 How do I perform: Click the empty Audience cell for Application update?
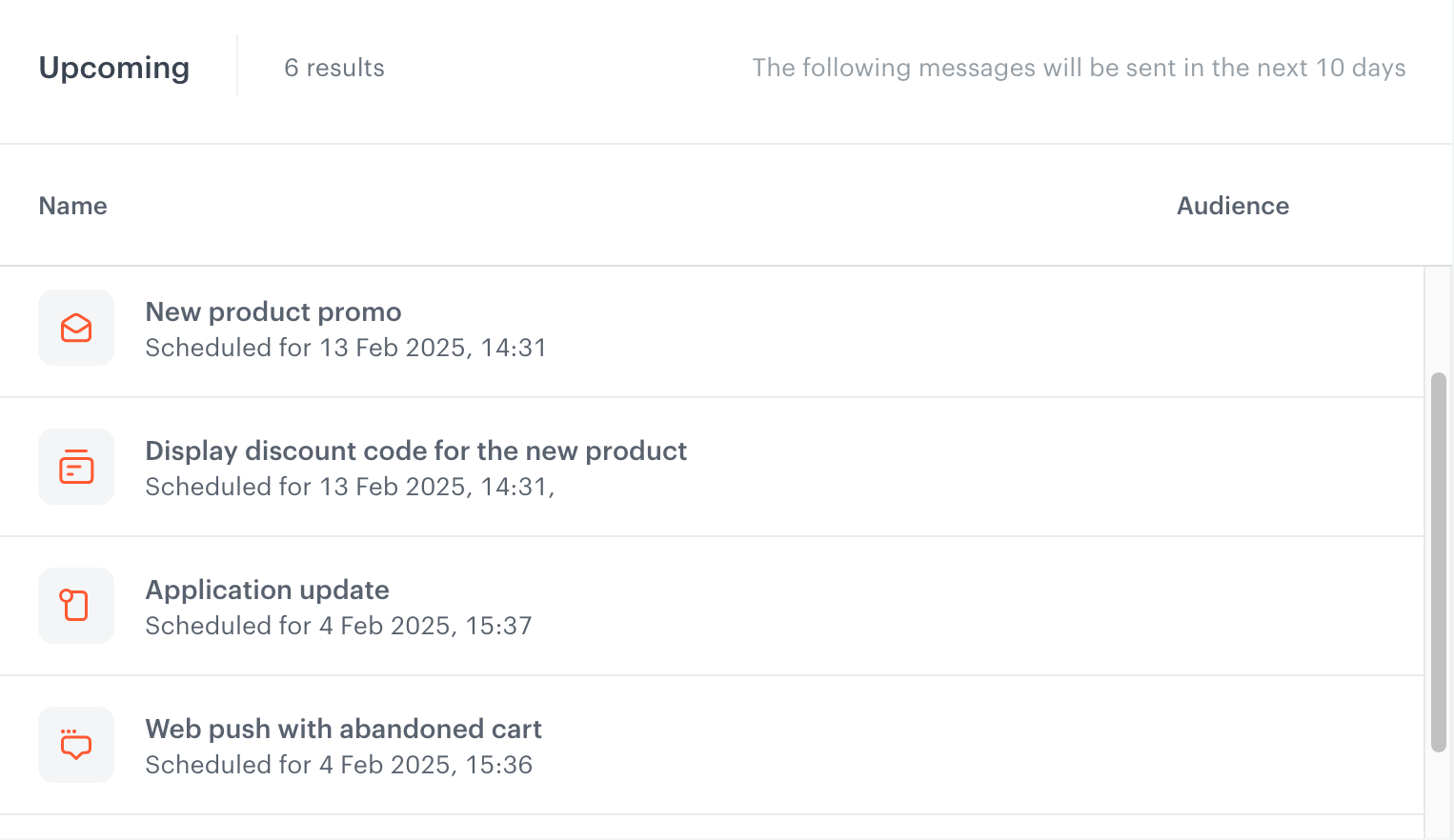coord(1232,607)
